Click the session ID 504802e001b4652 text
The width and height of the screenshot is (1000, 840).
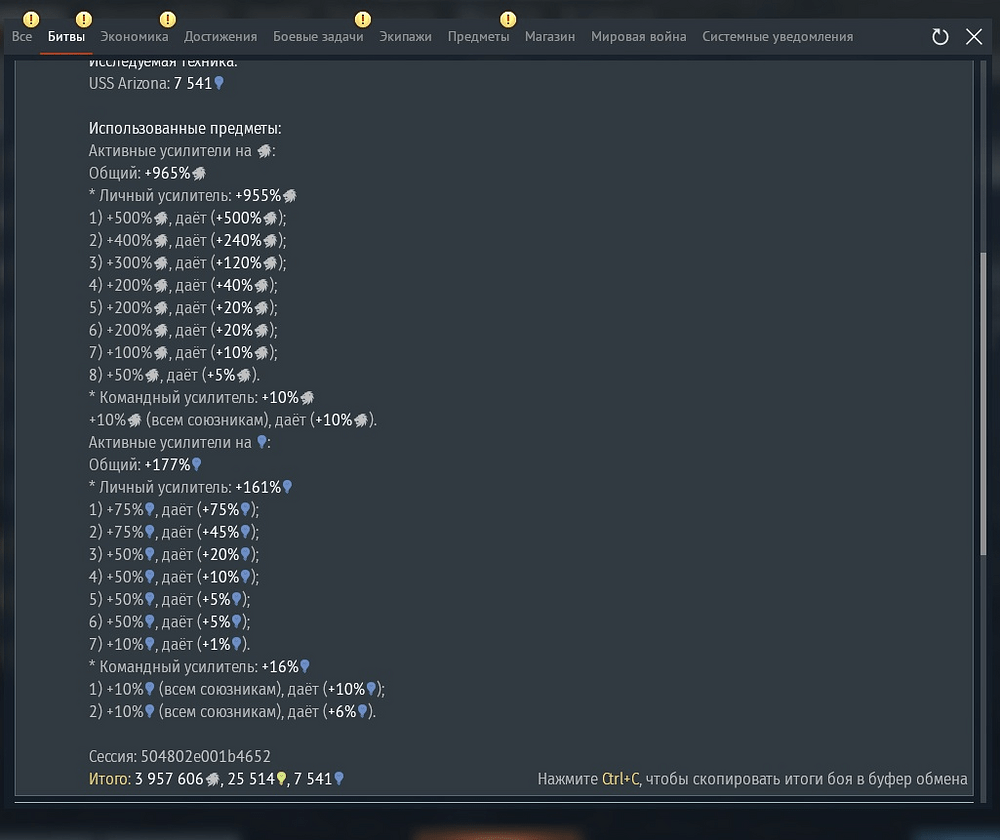pos(205,756)
